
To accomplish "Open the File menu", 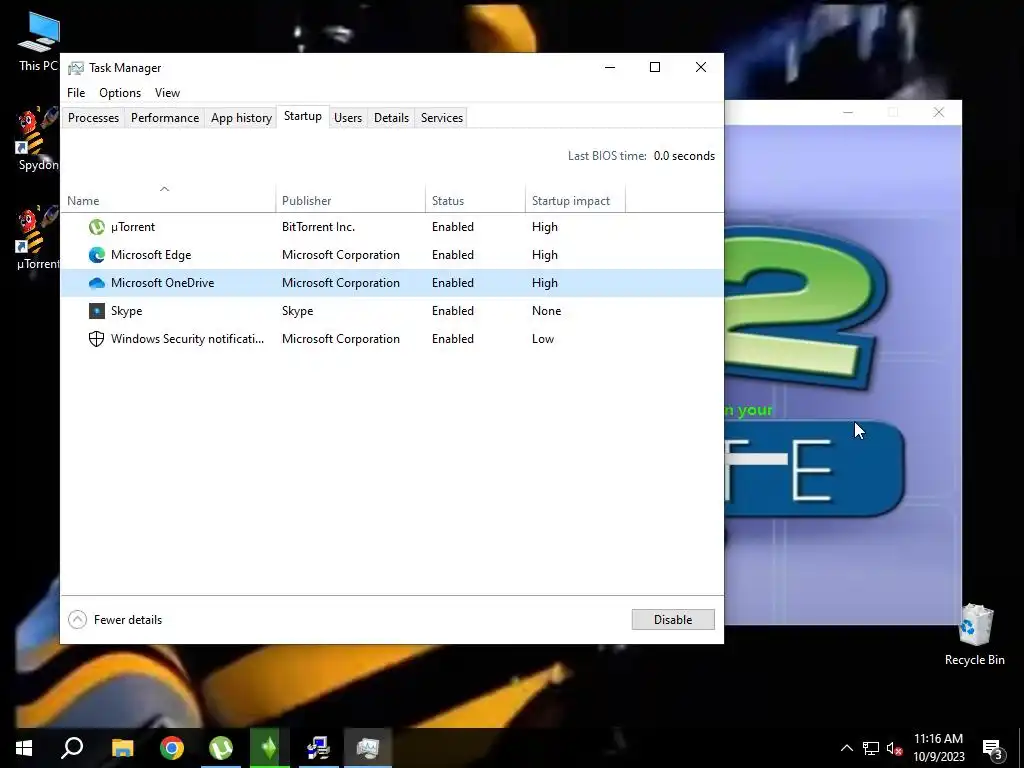I will coord(76,93).
